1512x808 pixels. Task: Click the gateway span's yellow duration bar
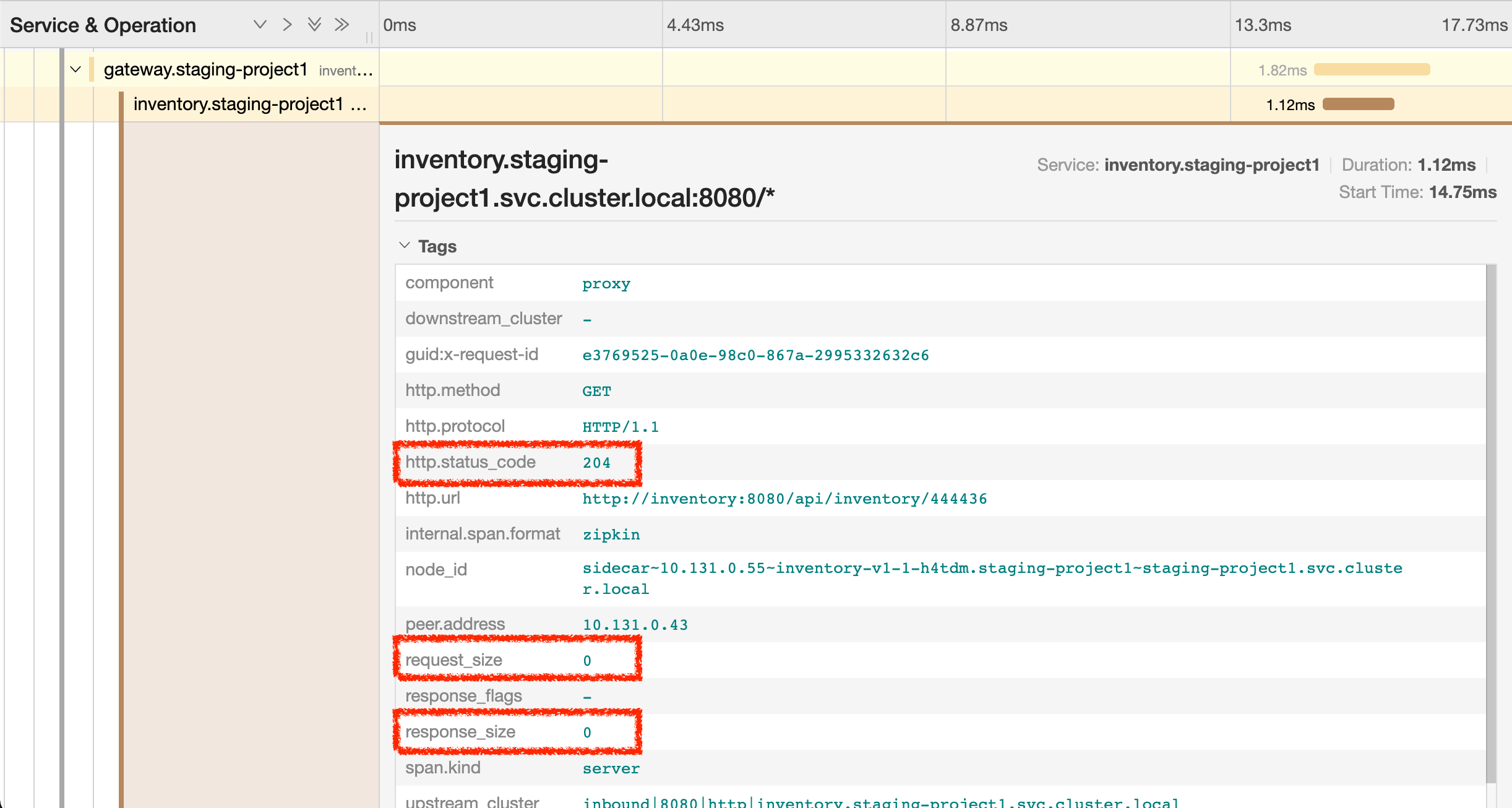tap(1372, 69)
